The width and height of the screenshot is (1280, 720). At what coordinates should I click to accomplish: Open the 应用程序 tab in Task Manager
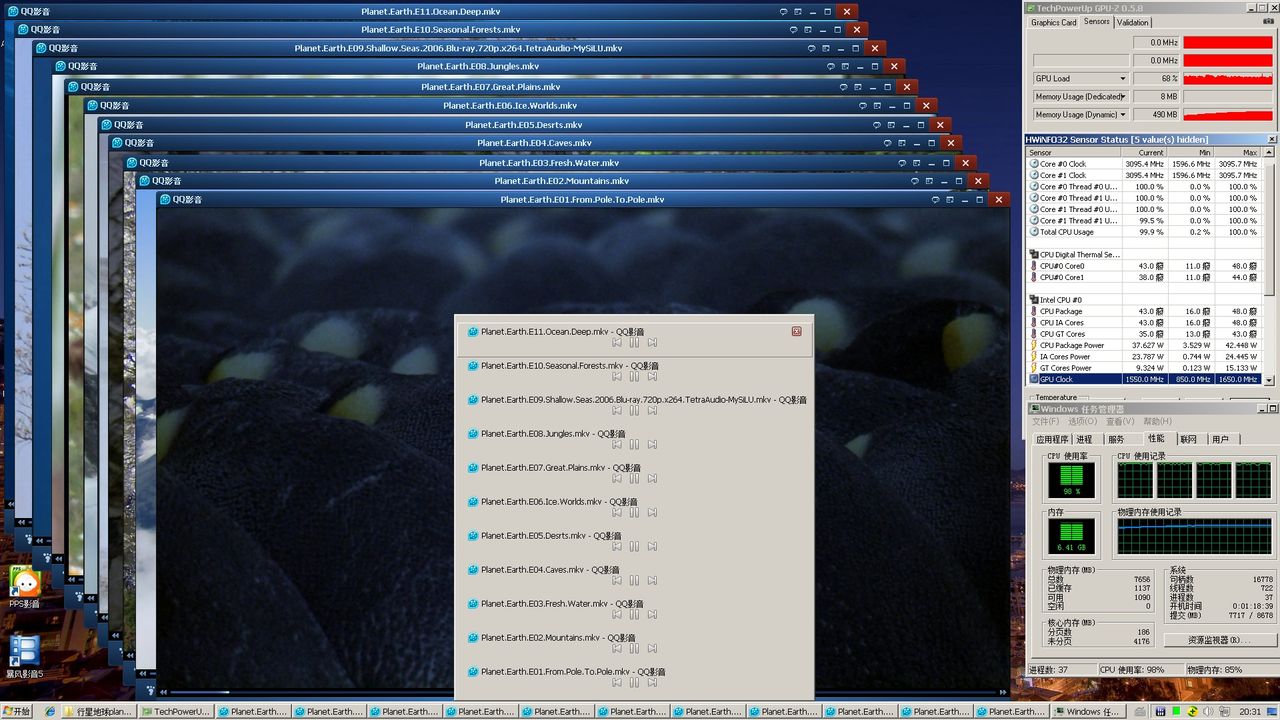pos(1053,440)
